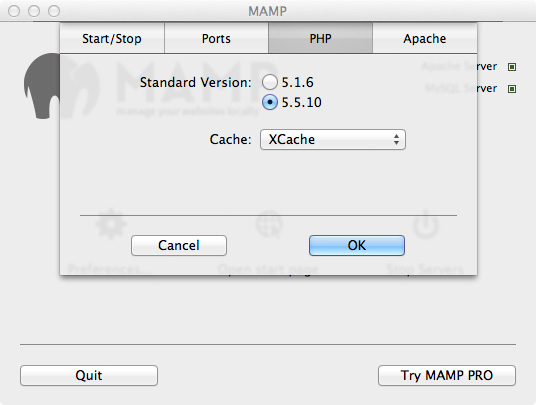Open the Ports tab
Image resolution: width=536 pixels, height=405 pixels.
point(216,38)
